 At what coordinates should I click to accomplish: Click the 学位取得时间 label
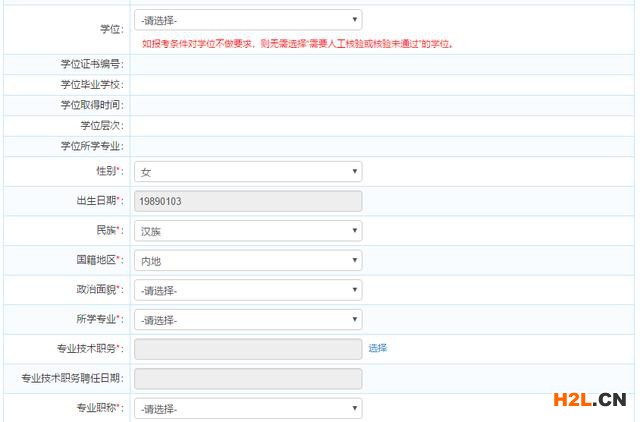[91, 105]
